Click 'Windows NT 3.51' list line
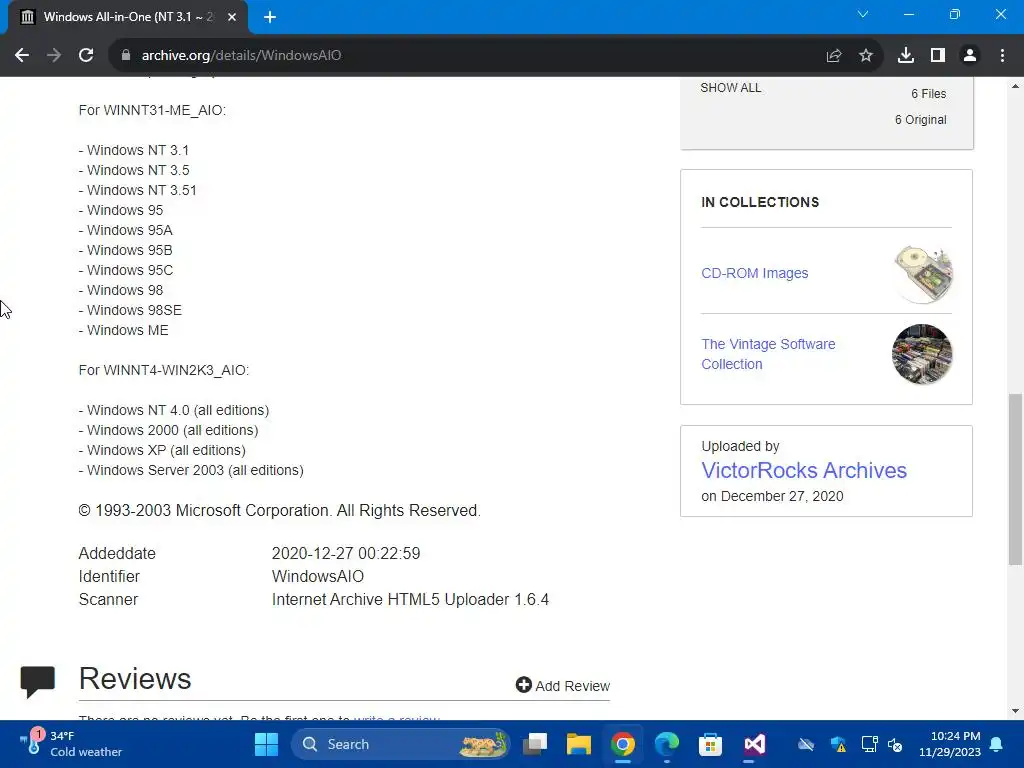The width and height of the screenshot is (1024, 768). [137, 190]
